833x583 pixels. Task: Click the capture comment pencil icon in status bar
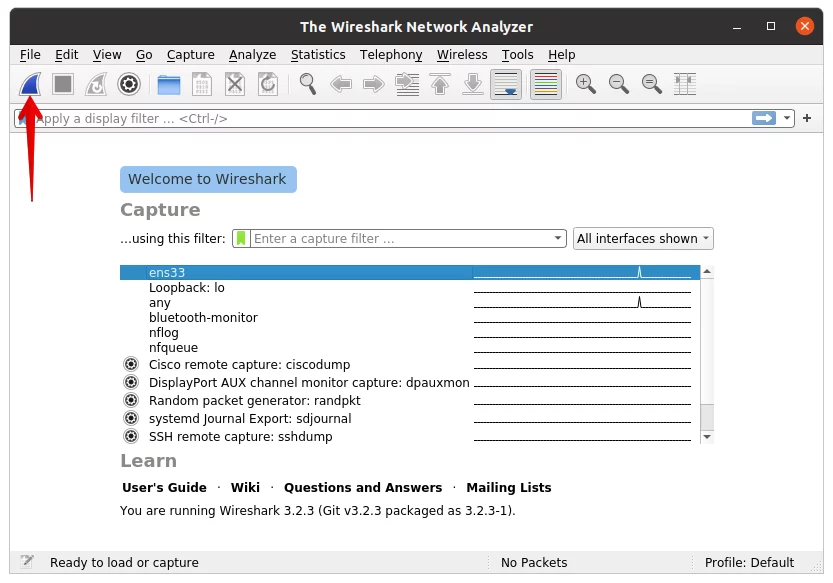click(27, 562)
